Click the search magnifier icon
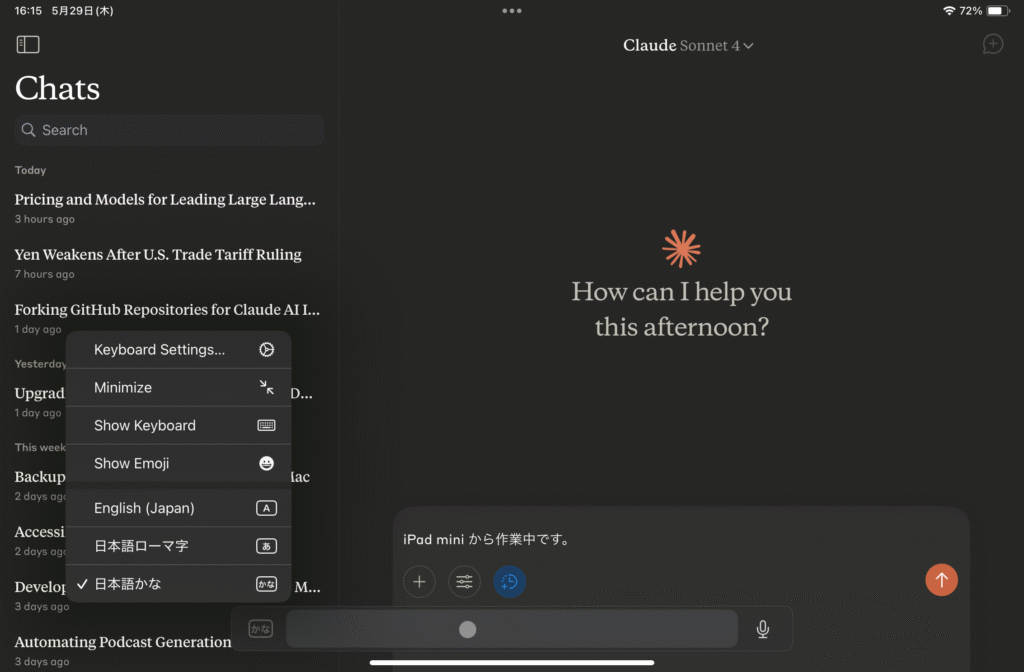 click(28, 130)
